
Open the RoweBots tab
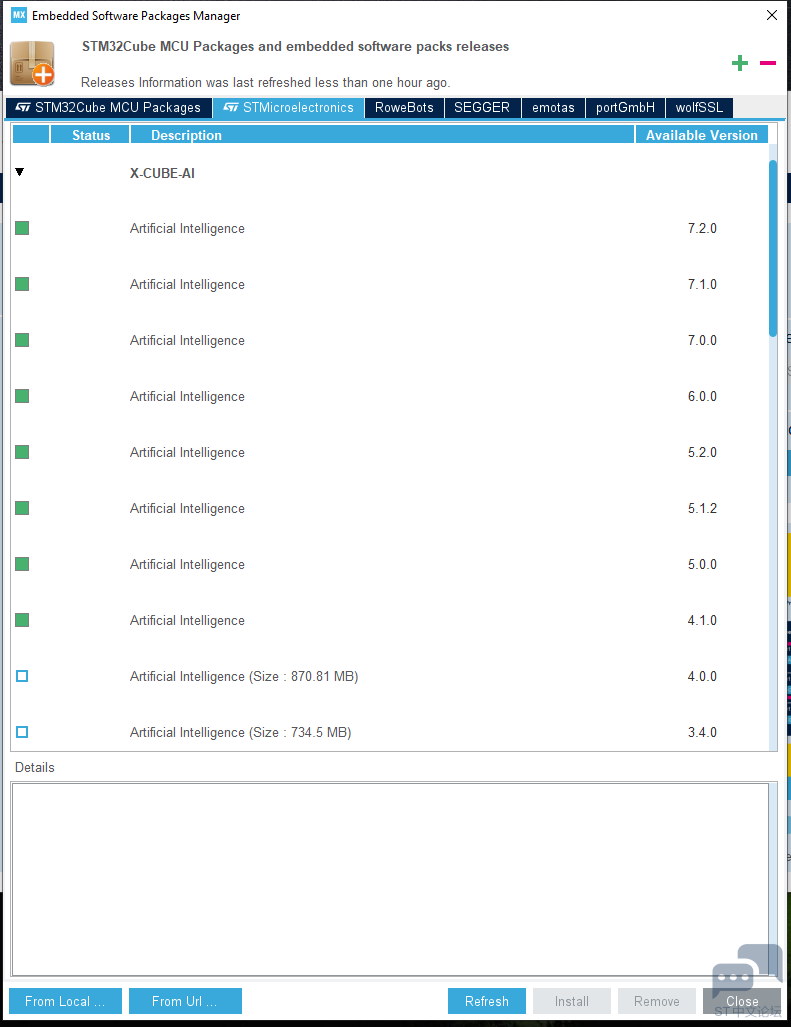pos(404,107)
